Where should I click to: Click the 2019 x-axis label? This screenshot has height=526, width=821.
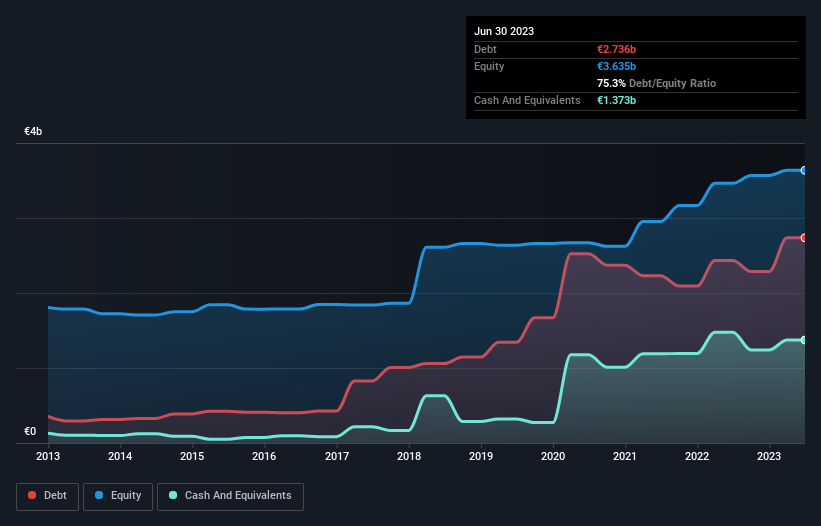(x=481, y=456)
